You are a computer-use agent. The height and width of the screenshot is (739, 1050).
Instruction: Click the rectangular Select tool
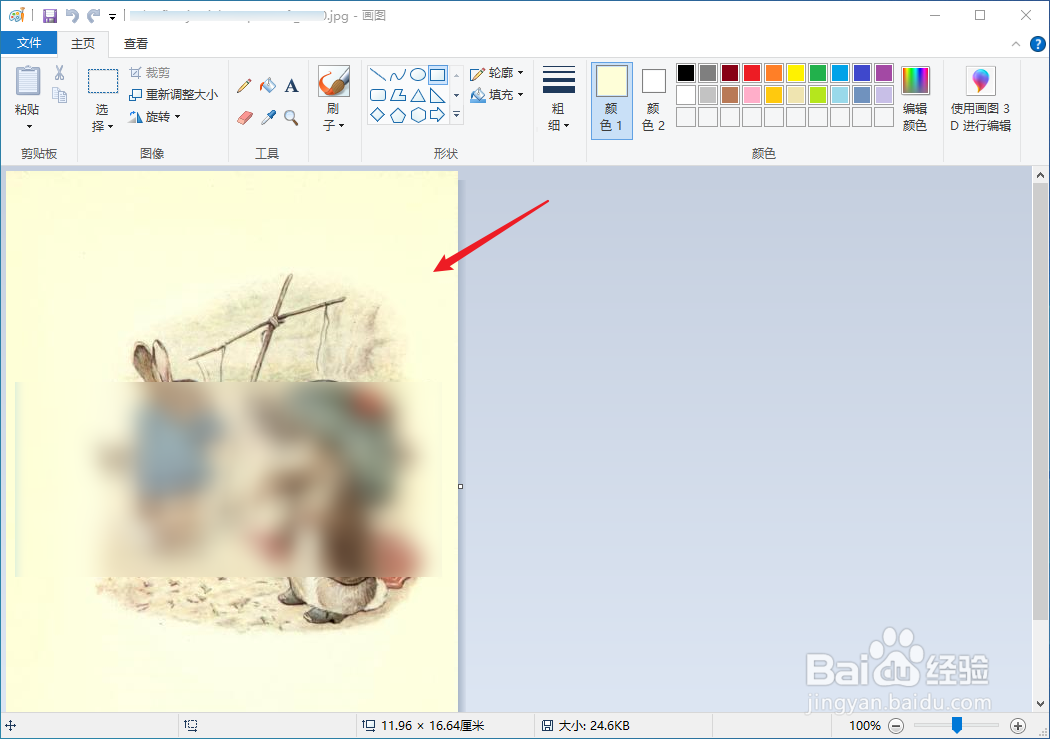point(103,82)
